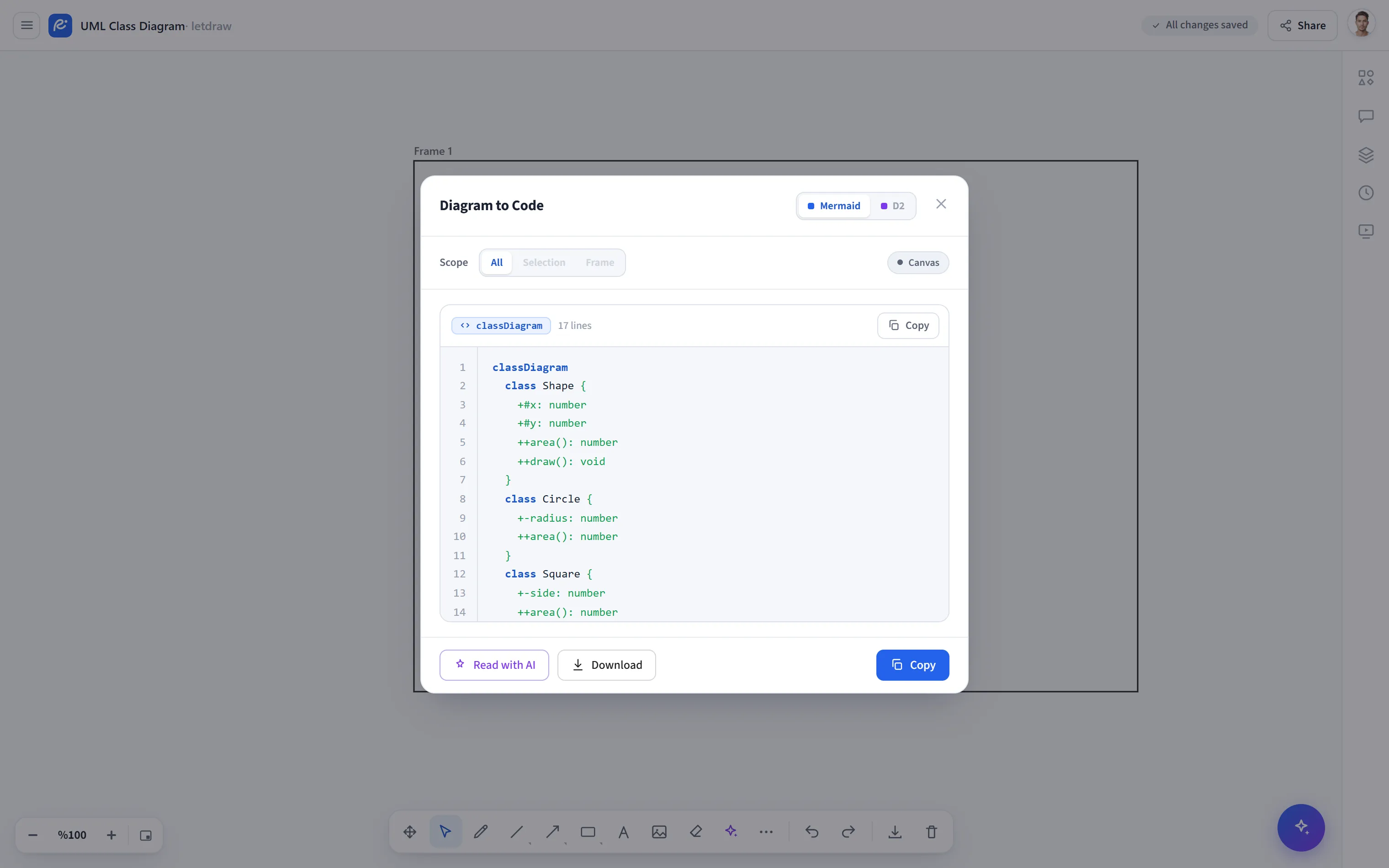Switch output format to D2
The width and height of the screenshot is (1389, 868).
[892, 206]
